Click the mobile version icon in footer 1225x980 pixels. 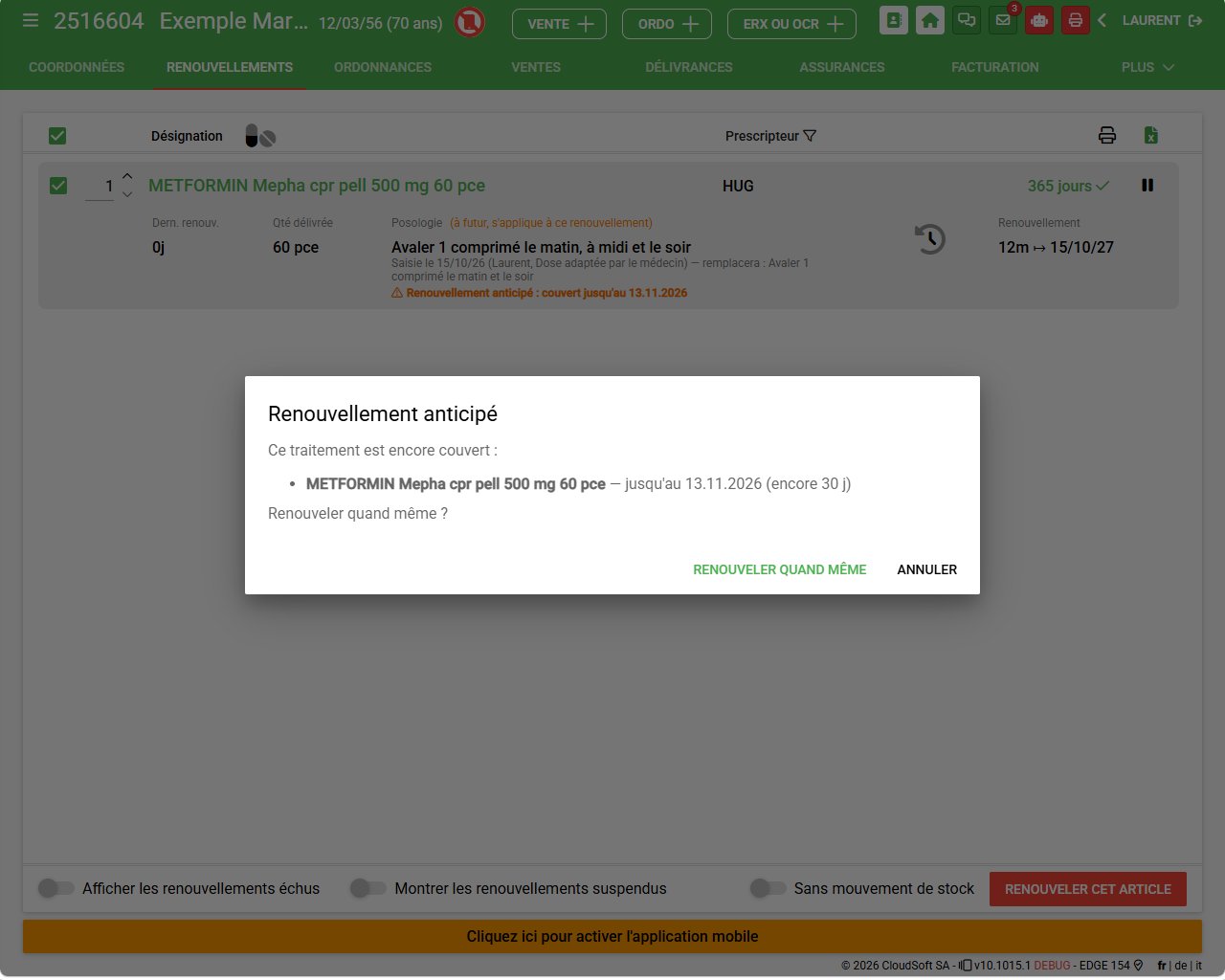[x=966, y=965]
